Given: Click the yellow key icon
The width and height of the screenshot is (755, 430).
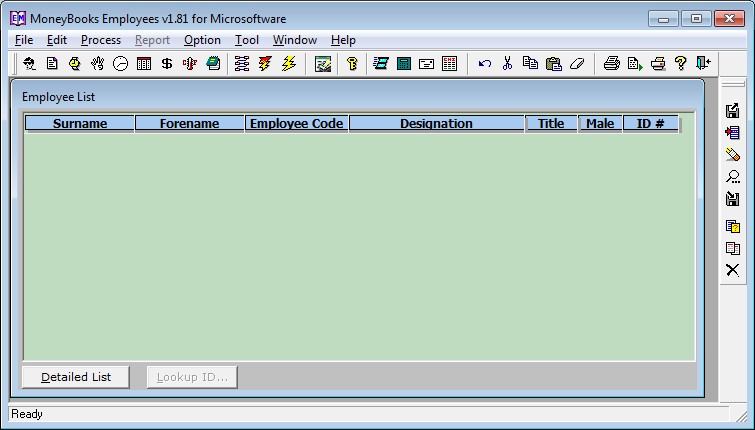Looking at the screenshot, I should (x=352, y=63).
